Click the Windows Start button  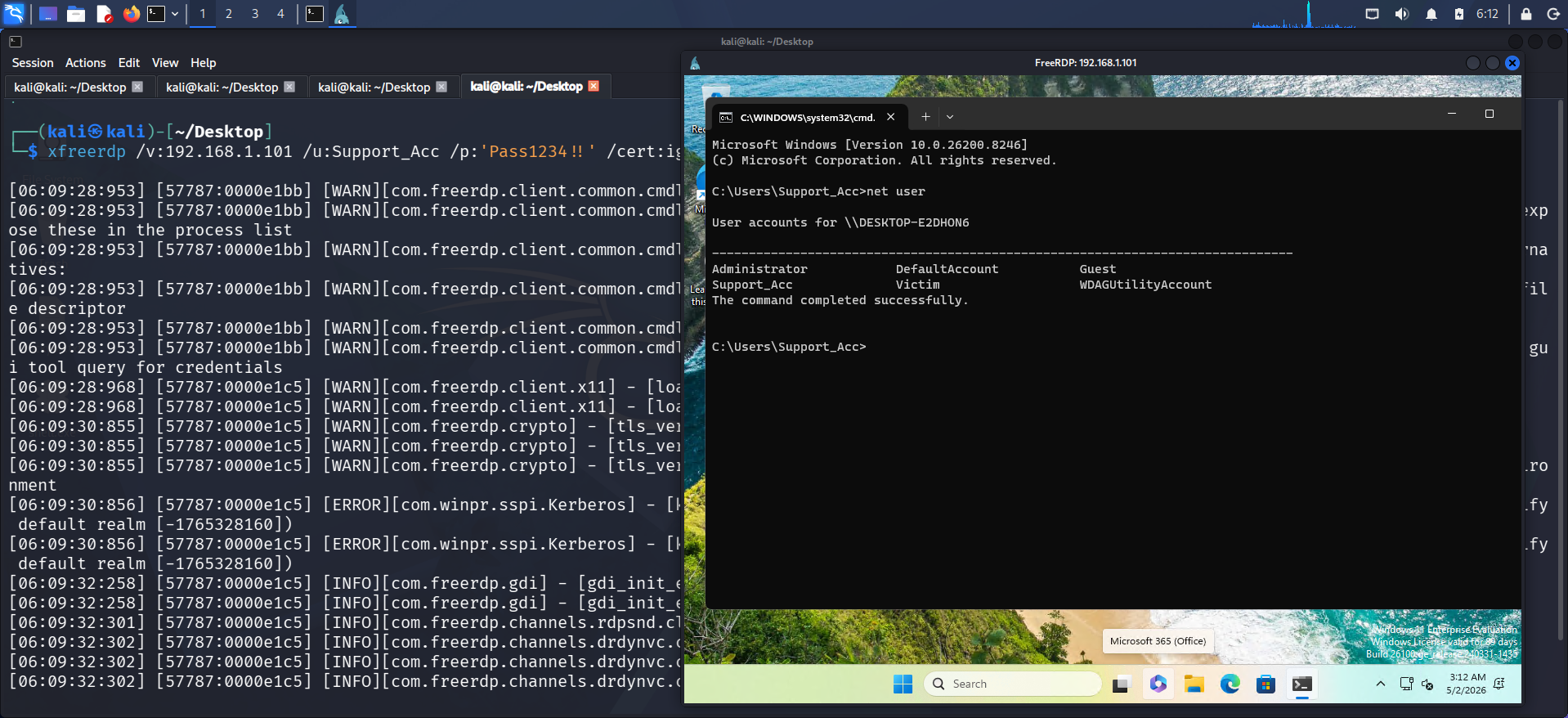(x=903, y=684)
